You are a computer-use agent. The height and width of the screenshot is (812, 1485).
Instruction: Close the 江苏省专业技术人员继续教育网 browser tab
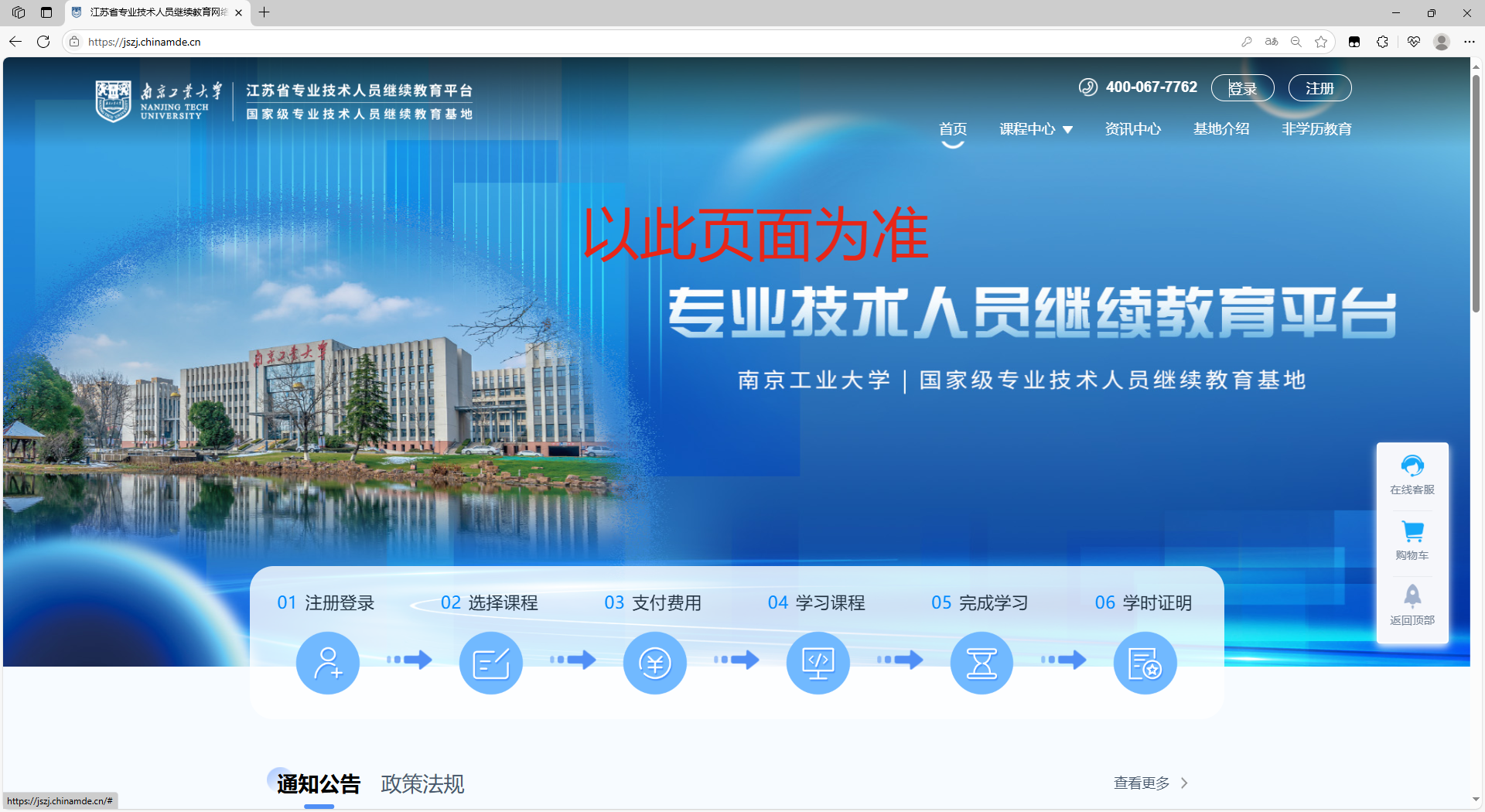tap(239, 12)
